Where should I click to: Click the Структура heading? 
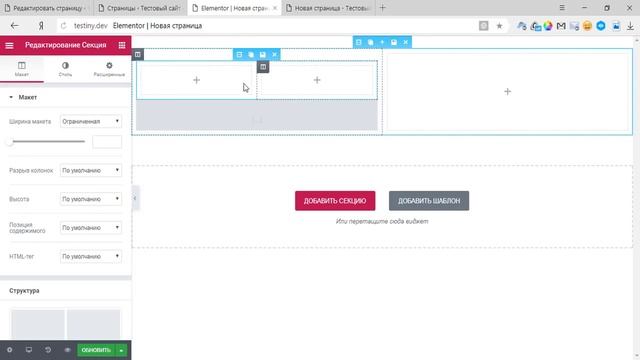point(24,291)
